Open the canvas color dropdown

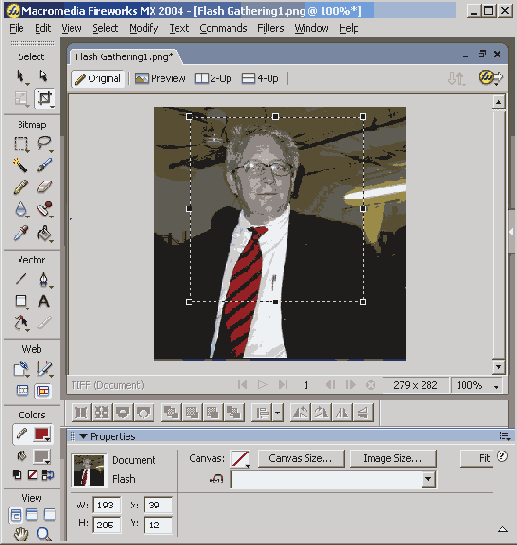point(241,459)
